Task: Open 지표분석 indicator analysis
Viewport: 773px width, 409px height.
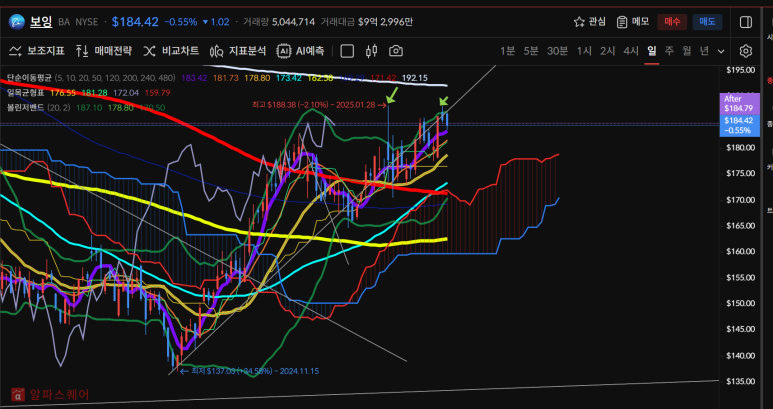Action: coord(238,51)
